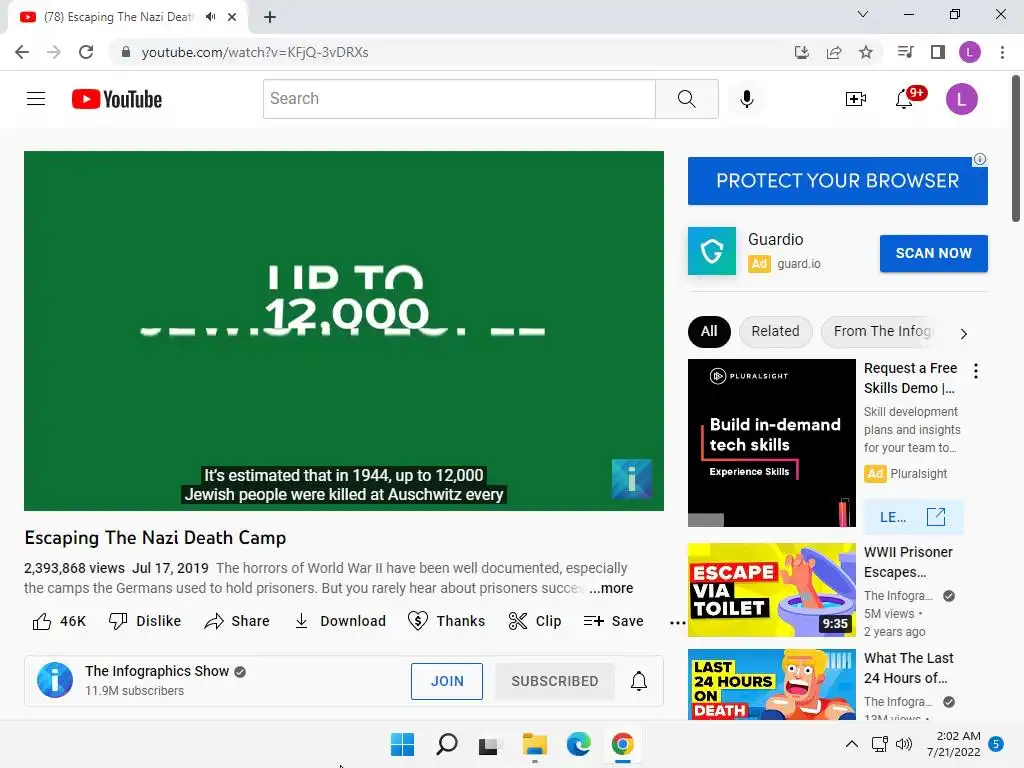
Task: Mute the tab via speaker icon
Action: (x=210, y=17)
